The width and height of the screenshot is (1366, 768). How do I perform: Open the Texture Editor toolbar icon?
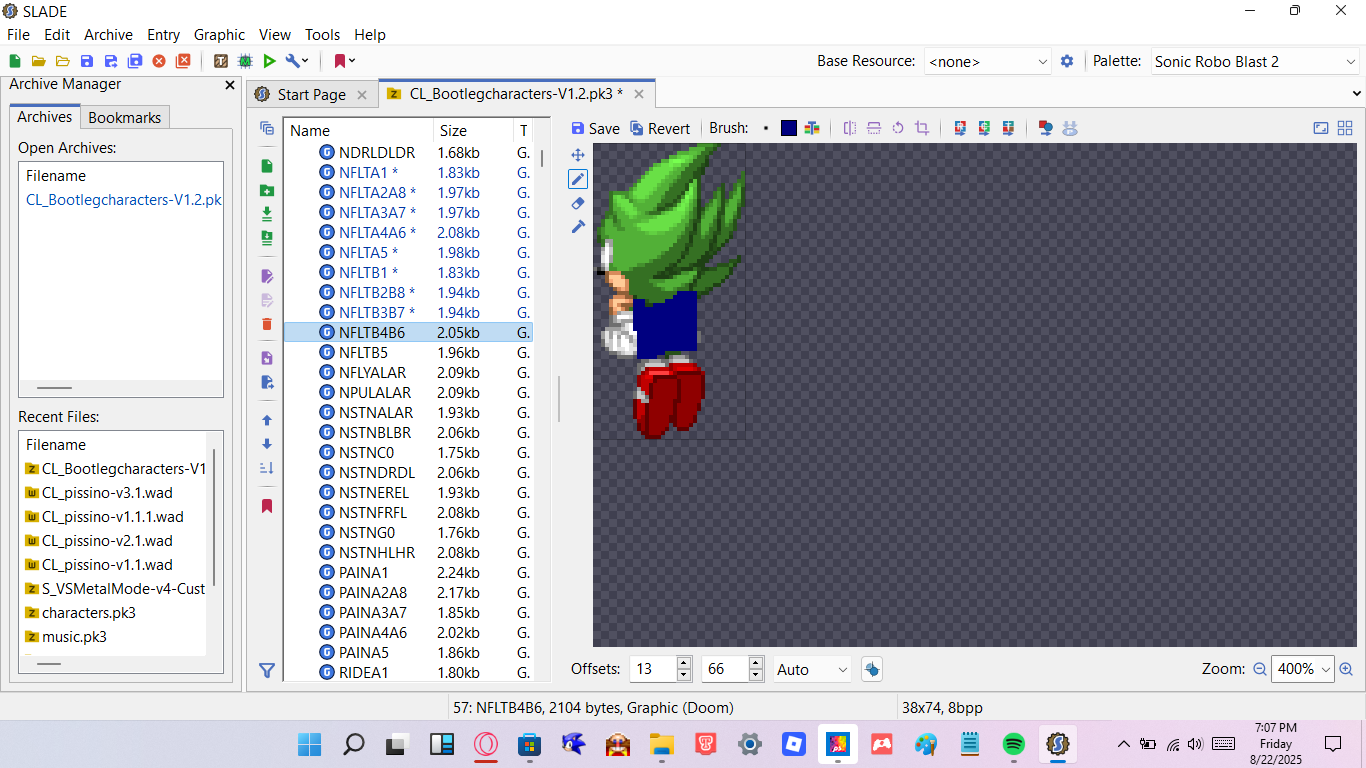pyautogui.click(x=221, y=61)
